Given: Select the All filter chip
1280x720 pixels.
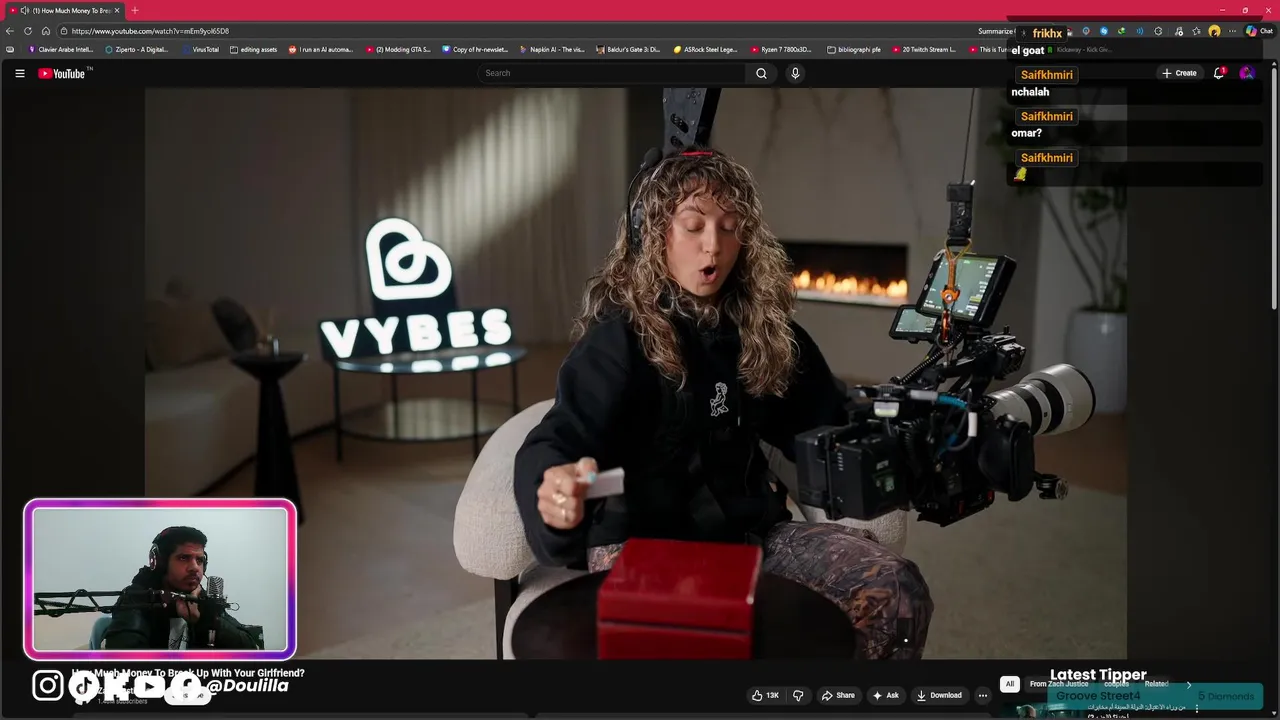Looking at the screenshot, I should (1010, 684).
